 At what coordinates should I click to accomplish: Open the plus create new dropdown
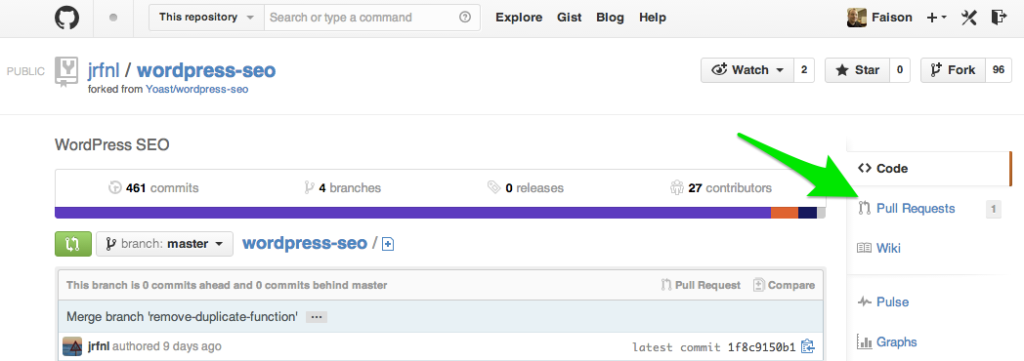pos(936,18)
